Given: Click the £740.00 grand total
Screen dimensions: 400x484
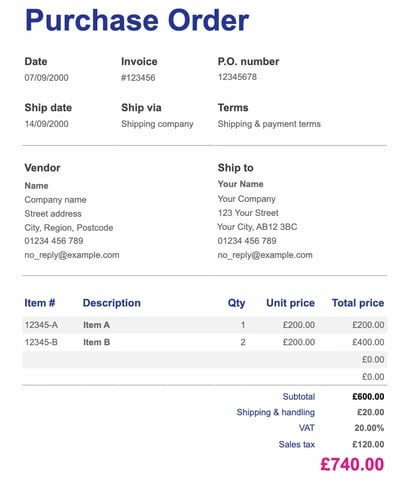Looking at the screenshot, I should click(x=352, y=465).
